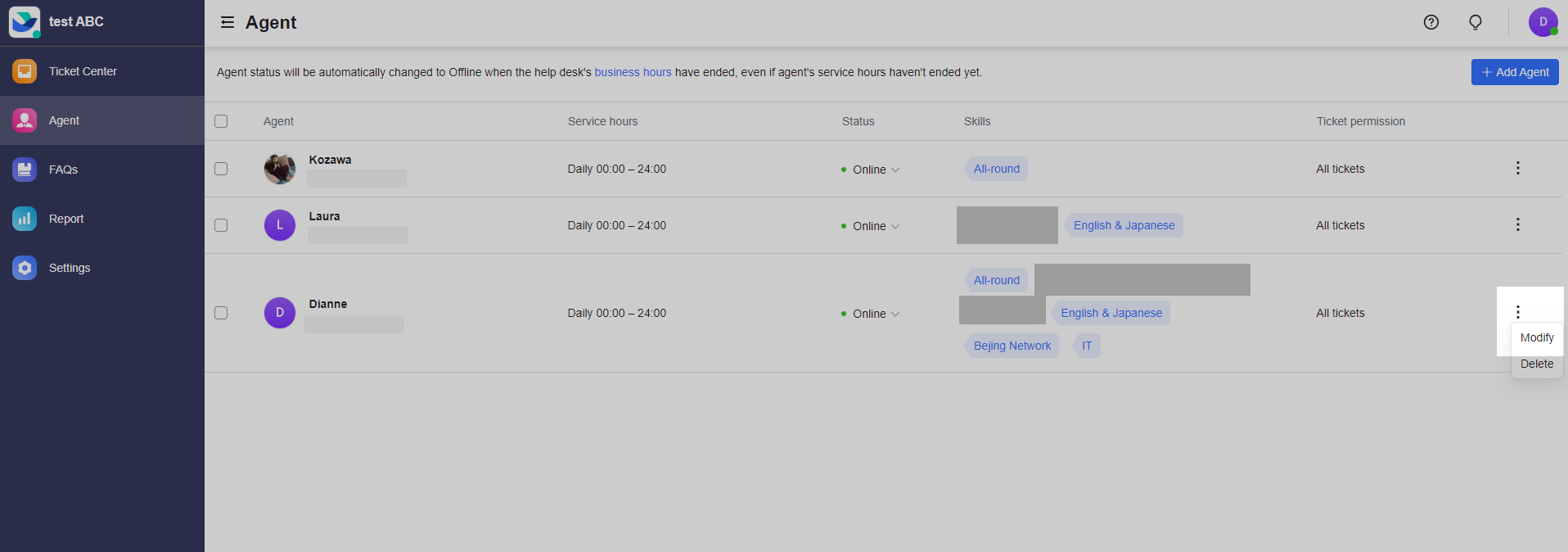Click Laura's purple avatar
Image resolution: width=1568 pixels, height=552 pixels.
point(280,225)
